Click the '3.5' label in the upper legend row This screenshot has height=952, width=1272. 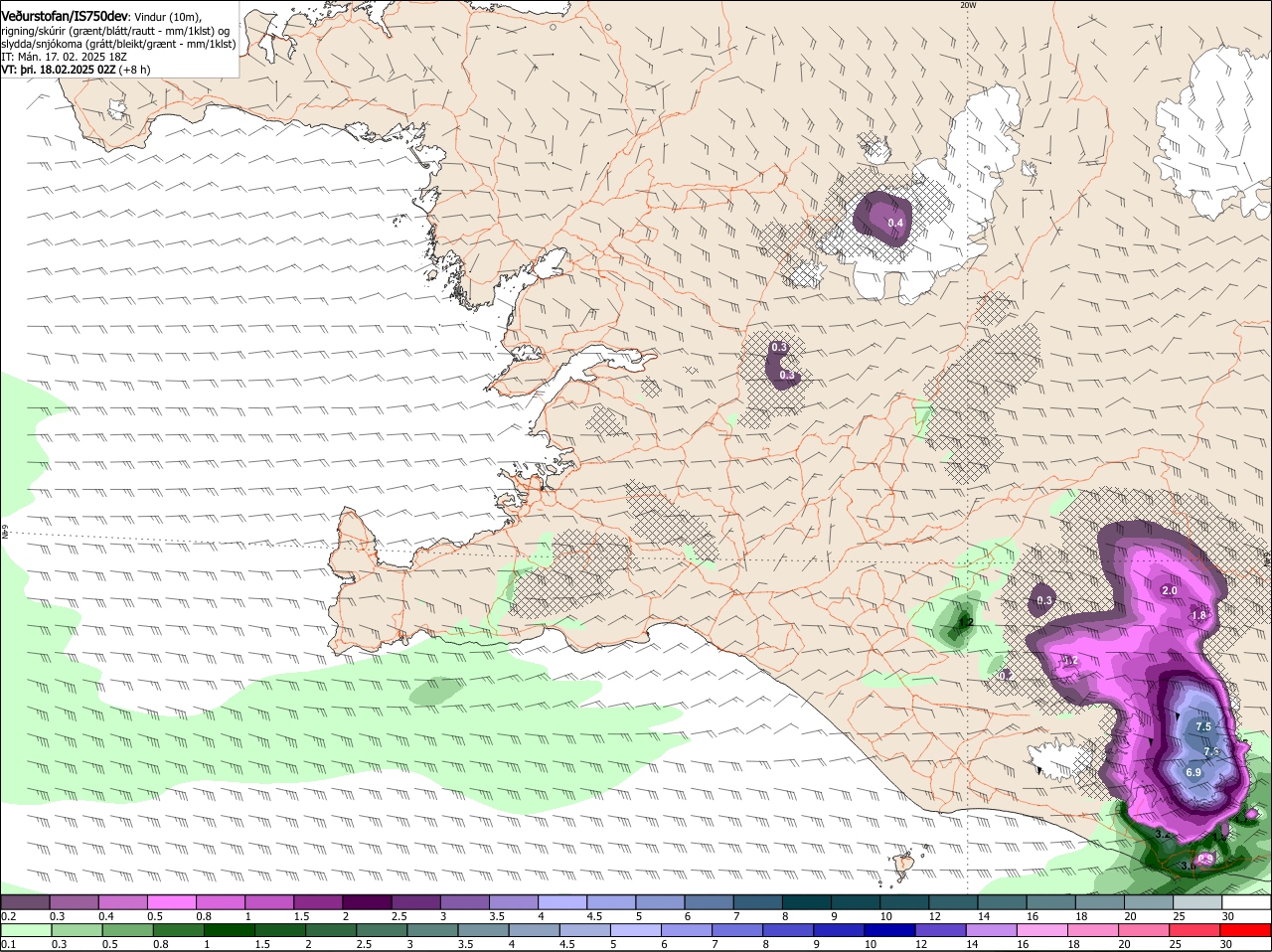tap(497, 916)
